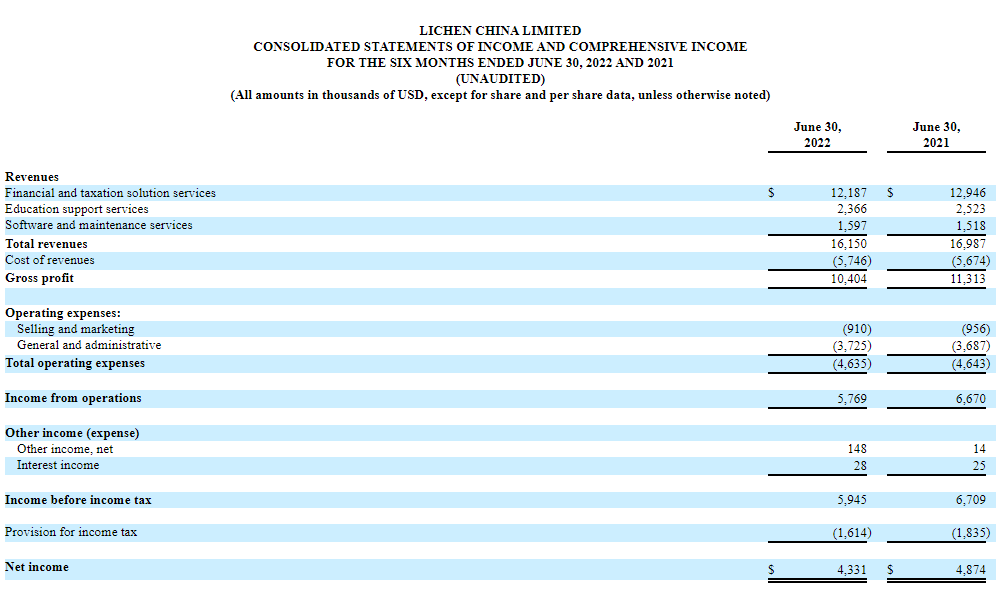997x589 pixels.
Task: Select software services value 1,518
Action: (970, 226)
